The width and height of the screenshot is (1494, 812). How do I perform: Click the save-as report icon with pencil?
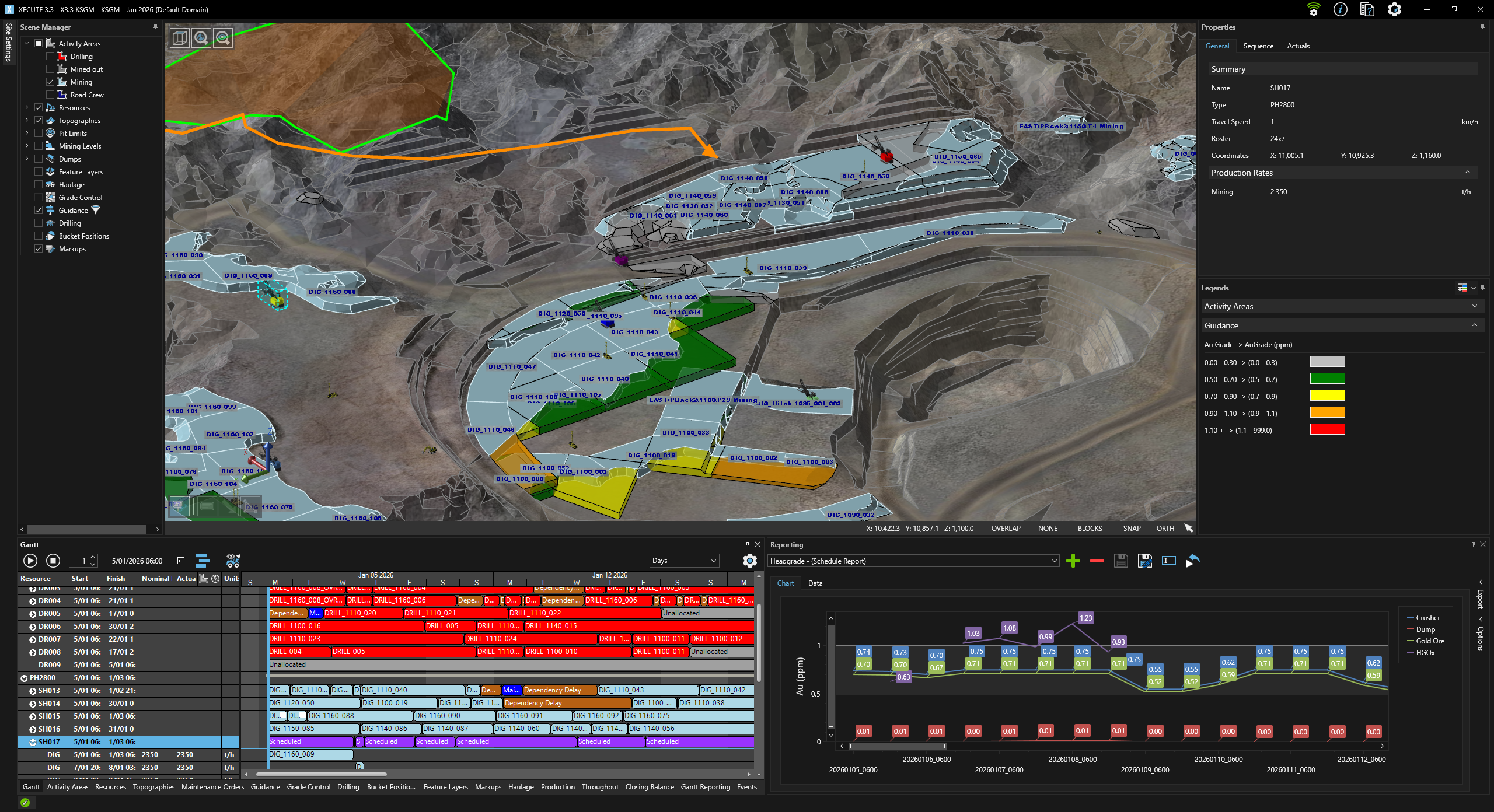1144,561
